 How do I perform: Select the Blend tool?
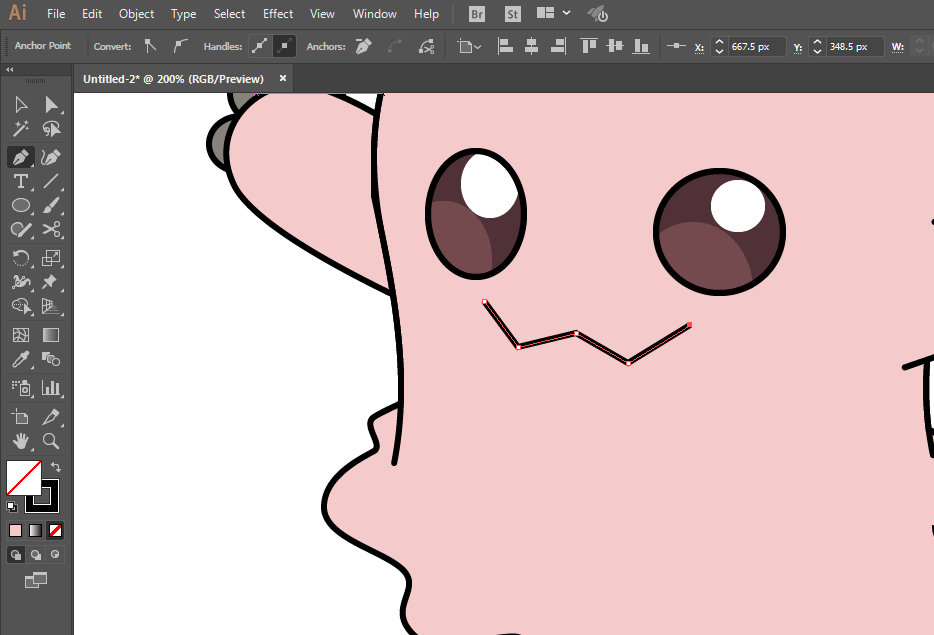51,359
